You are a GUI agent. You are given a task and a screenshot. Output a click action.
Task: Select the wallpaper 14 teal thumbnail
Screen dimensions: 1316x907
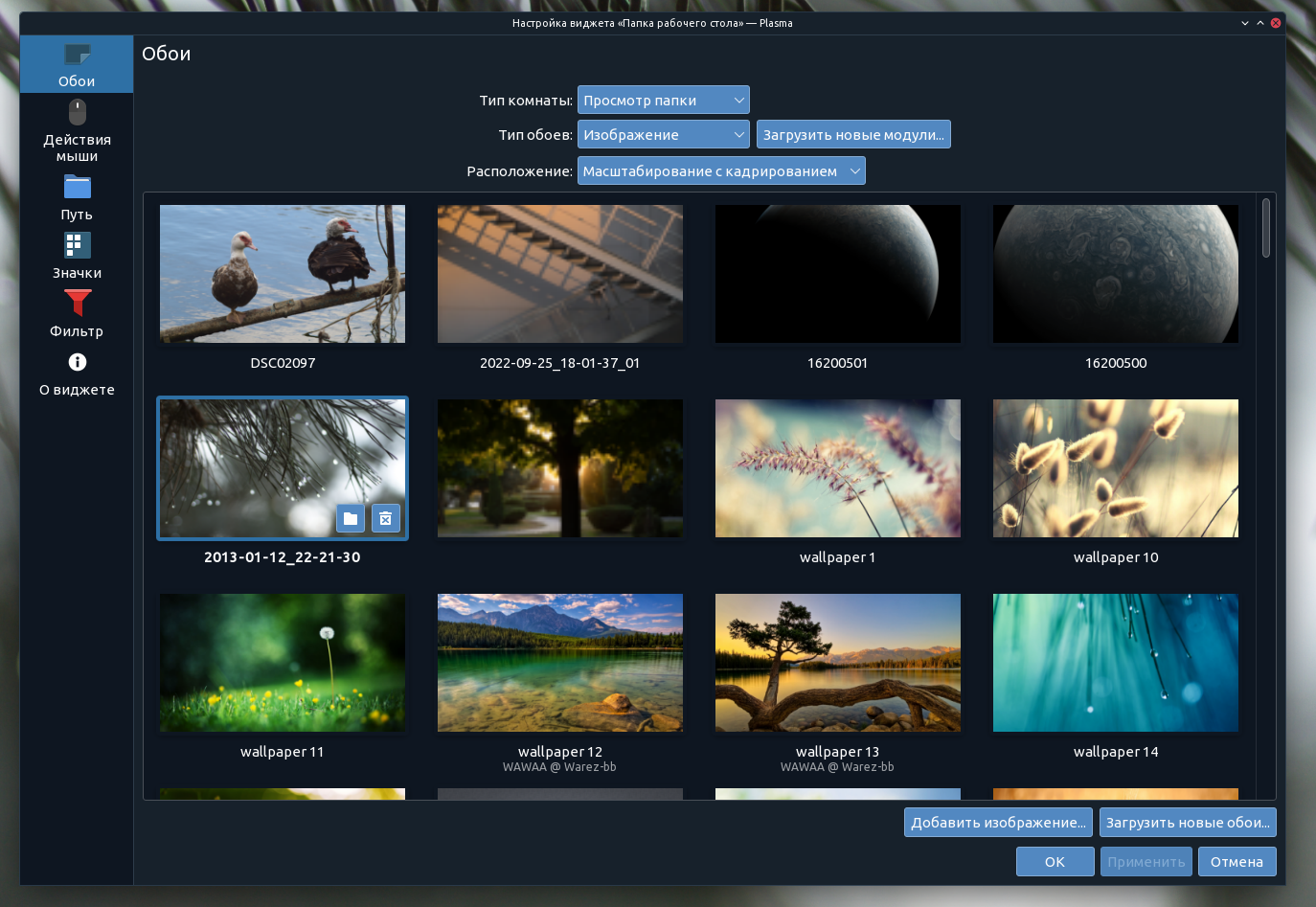[1116, 663]
